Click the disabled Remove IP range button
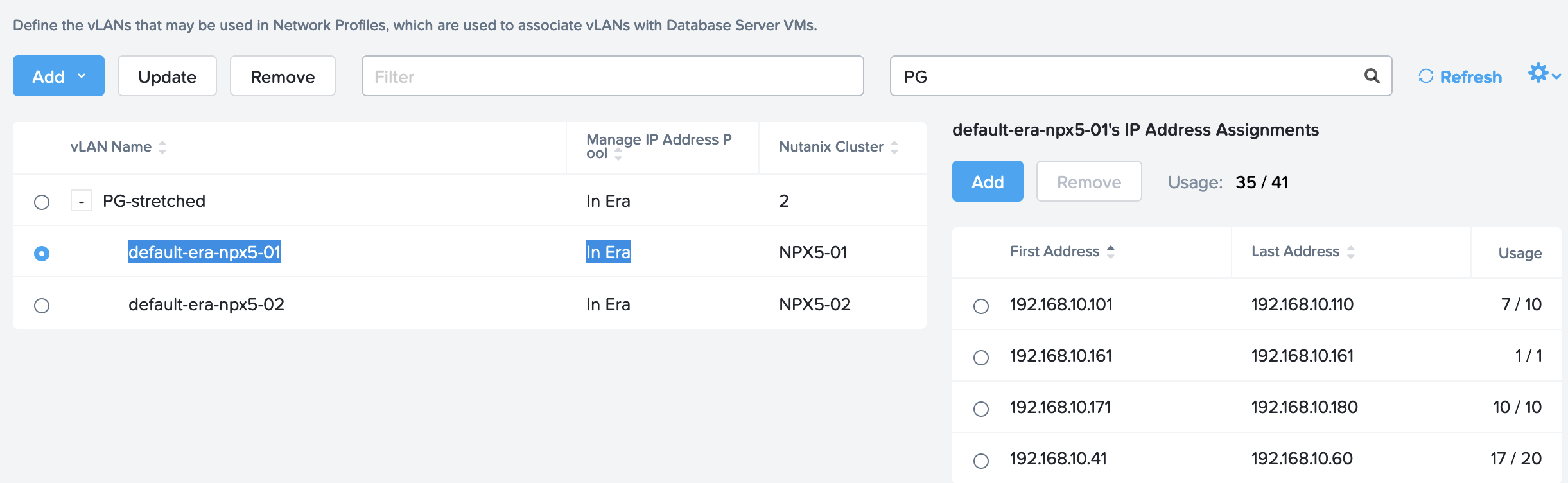1568x483 pixels. [x=1089, y=181]
